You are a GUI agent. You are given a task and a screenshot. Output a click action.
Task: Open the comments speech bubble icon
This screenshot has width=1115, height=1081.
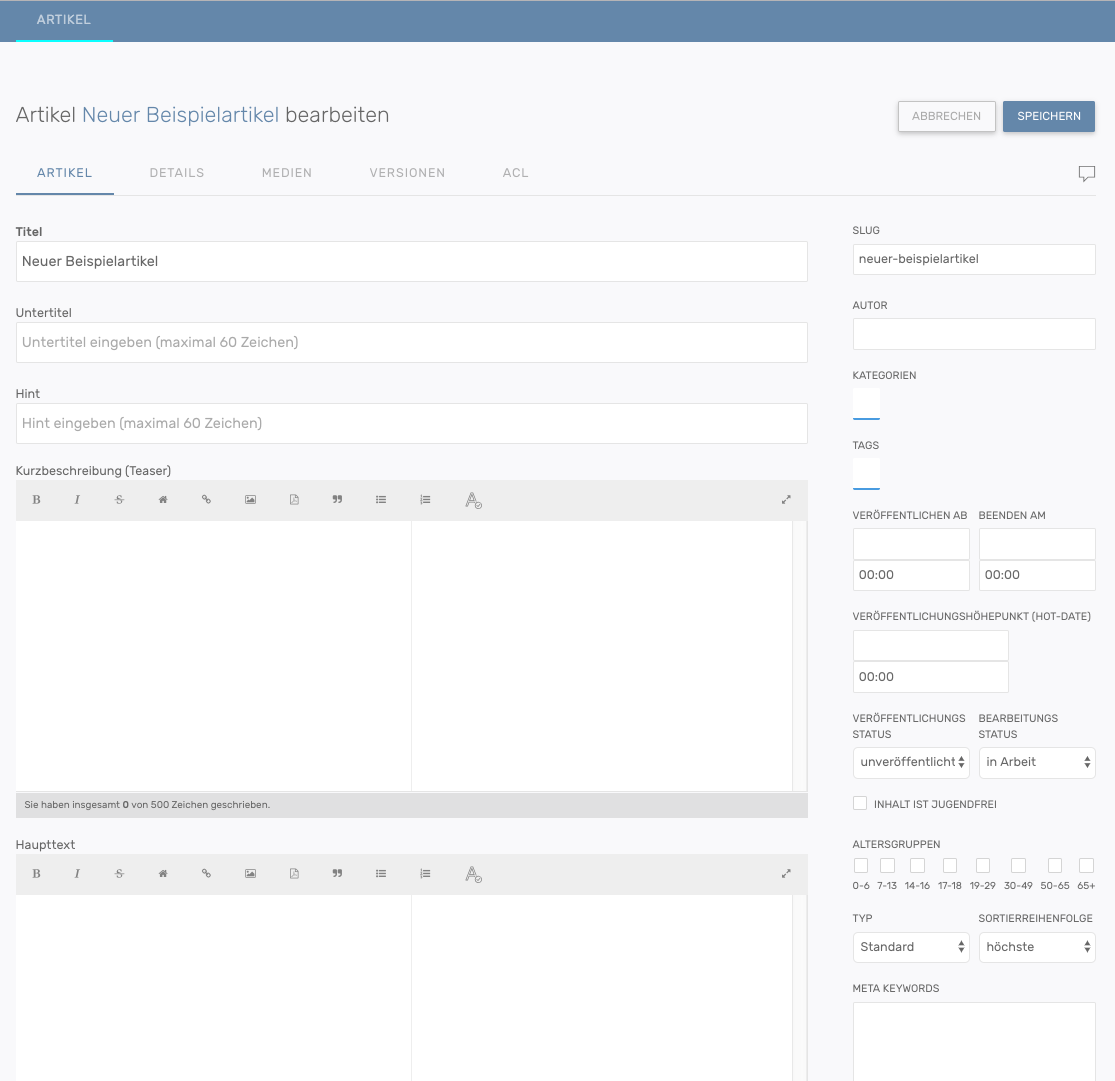pyautogui.click(x=1087, y=174)
